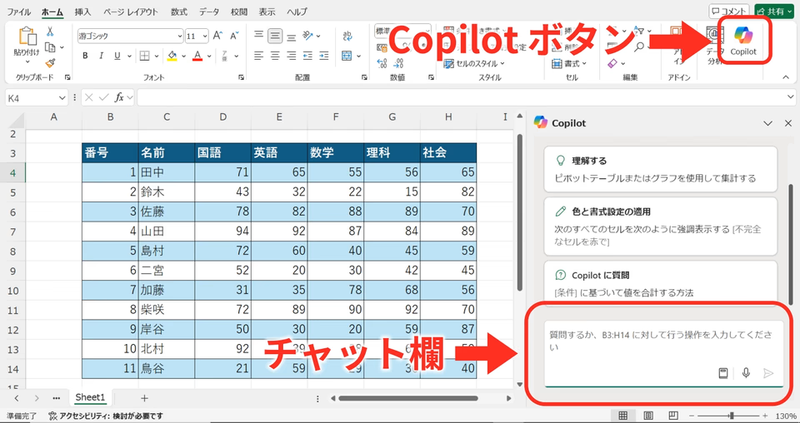Open the 貼り付け paste options arrow
This screenshot has height=423, width=800.
click(27, 62)
